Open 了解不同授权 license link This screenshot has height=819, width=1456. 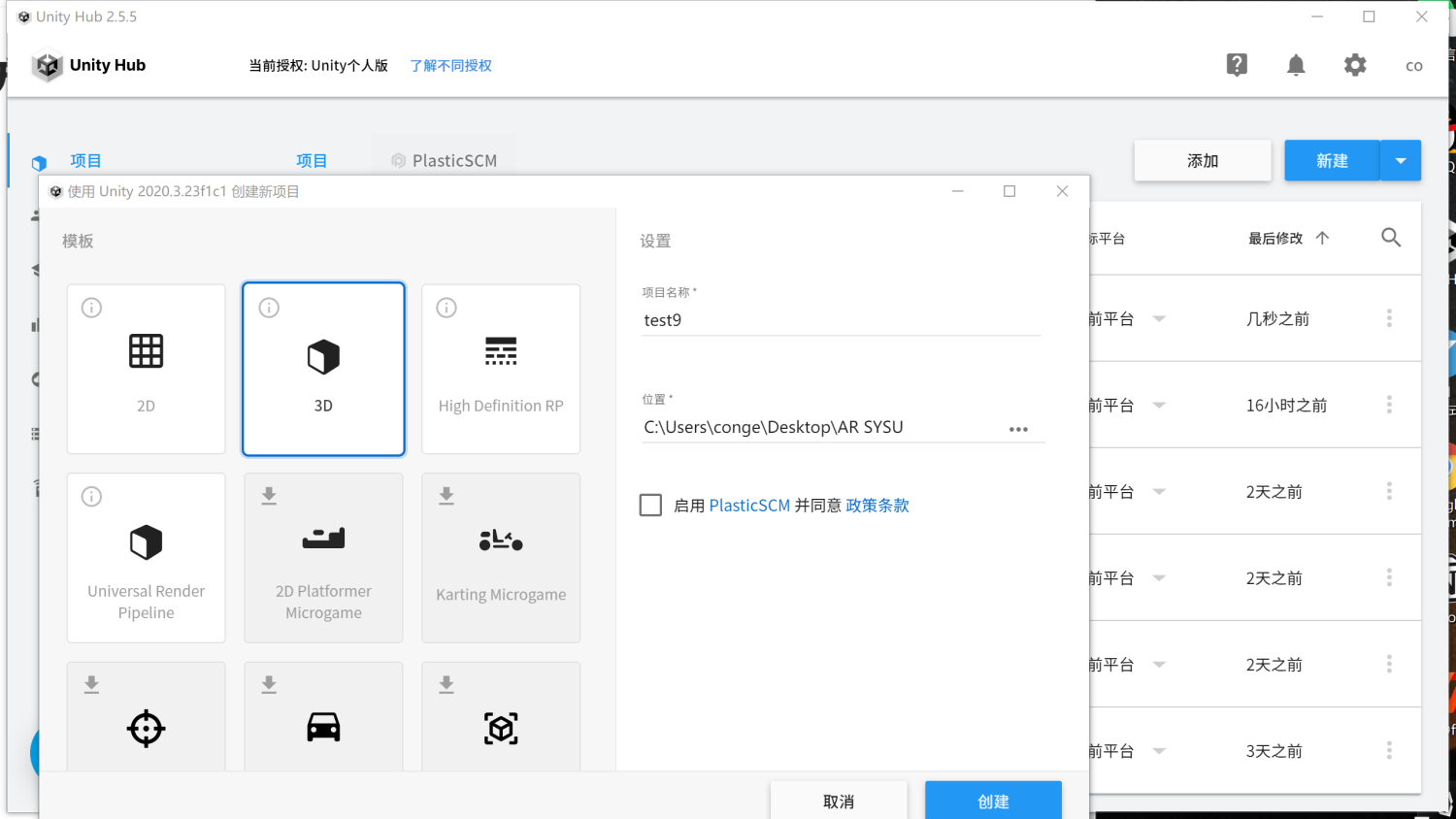pos(450,65)
